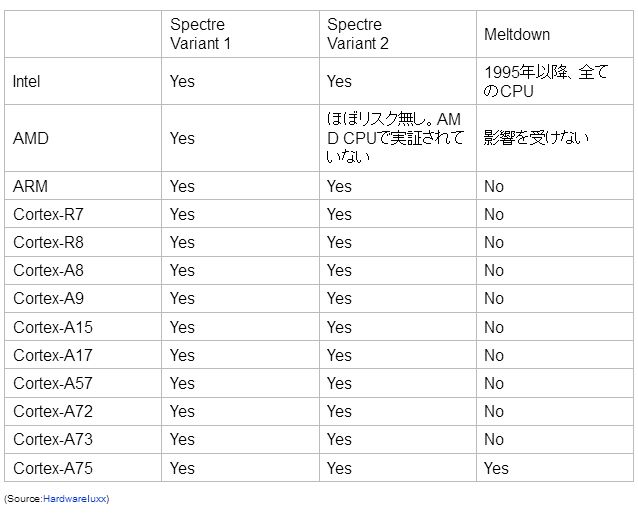Click the ARM row label

(30, 186)
